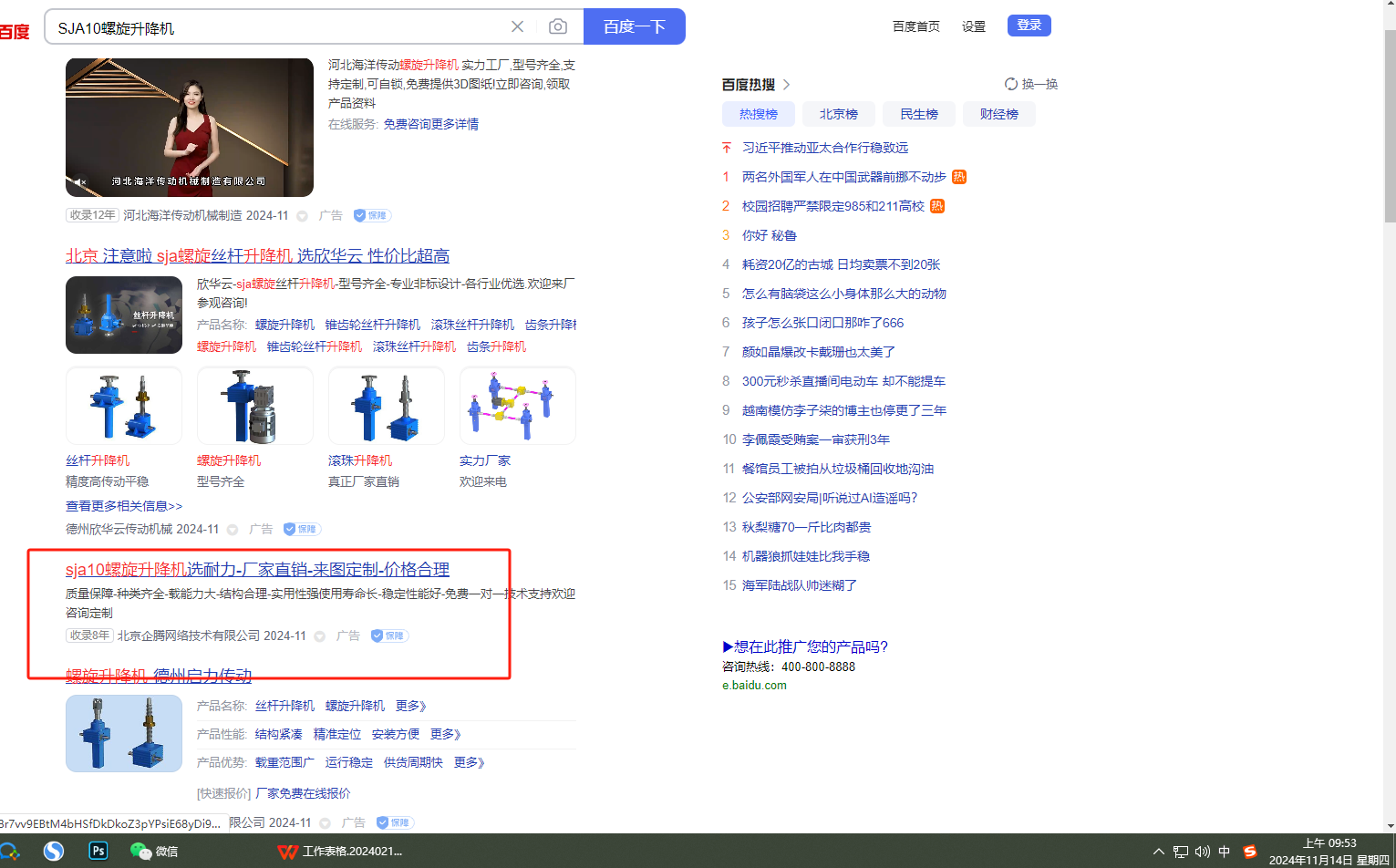The image size is (1396, 868).
Task: Open 微信 from the taskbar
Action: (x=154, y=851)
